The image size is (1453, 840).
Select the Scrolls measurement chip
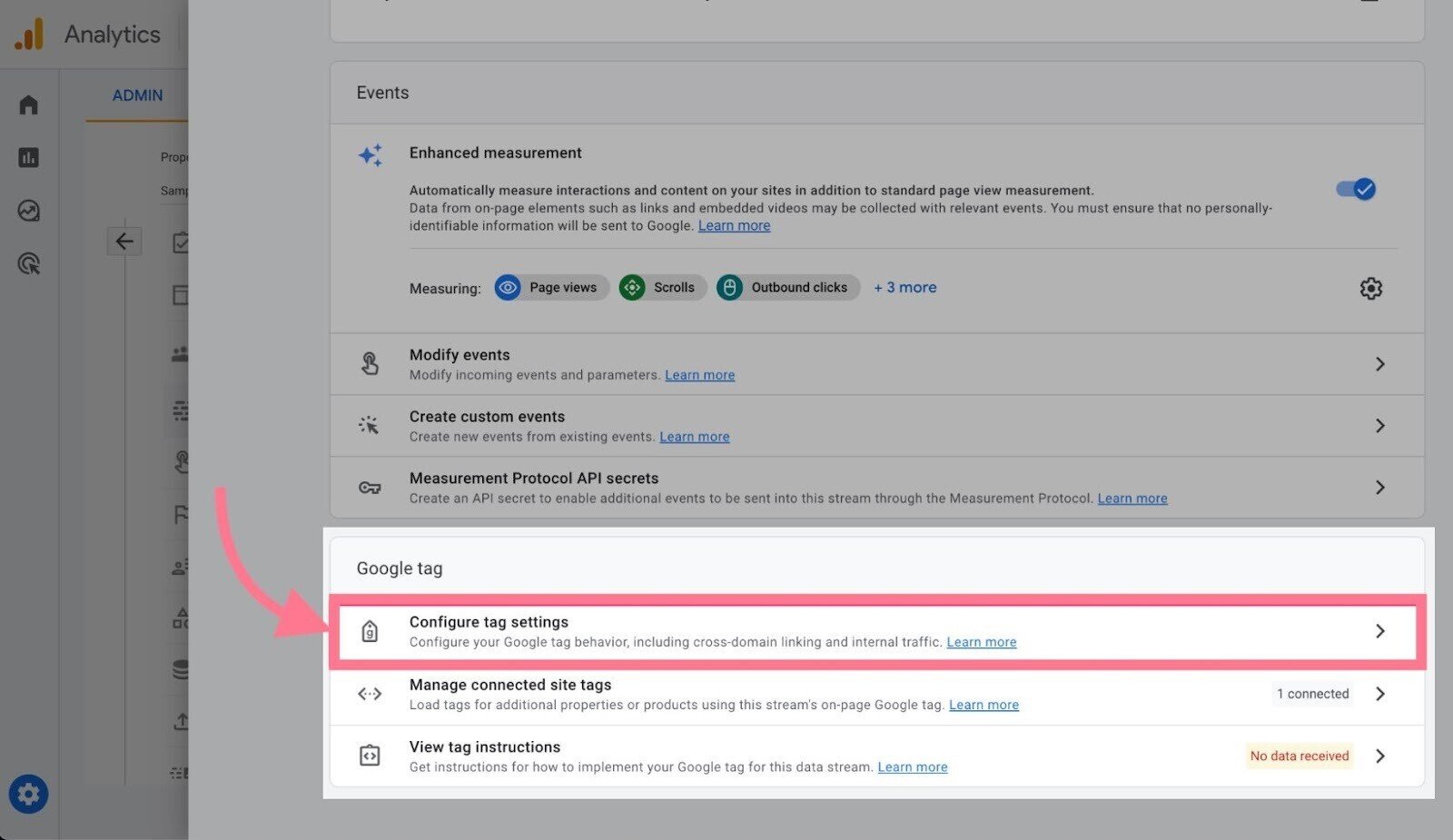(661, 287)
